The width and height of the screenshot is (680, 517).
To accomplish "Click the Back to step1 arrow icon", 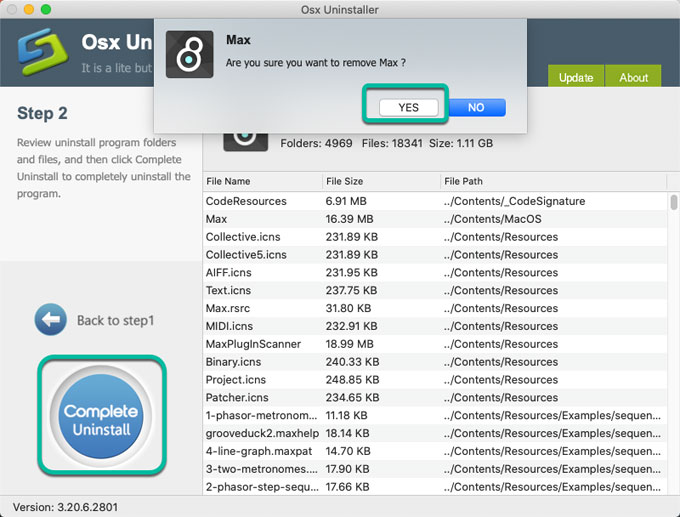I will pos(50,320).
